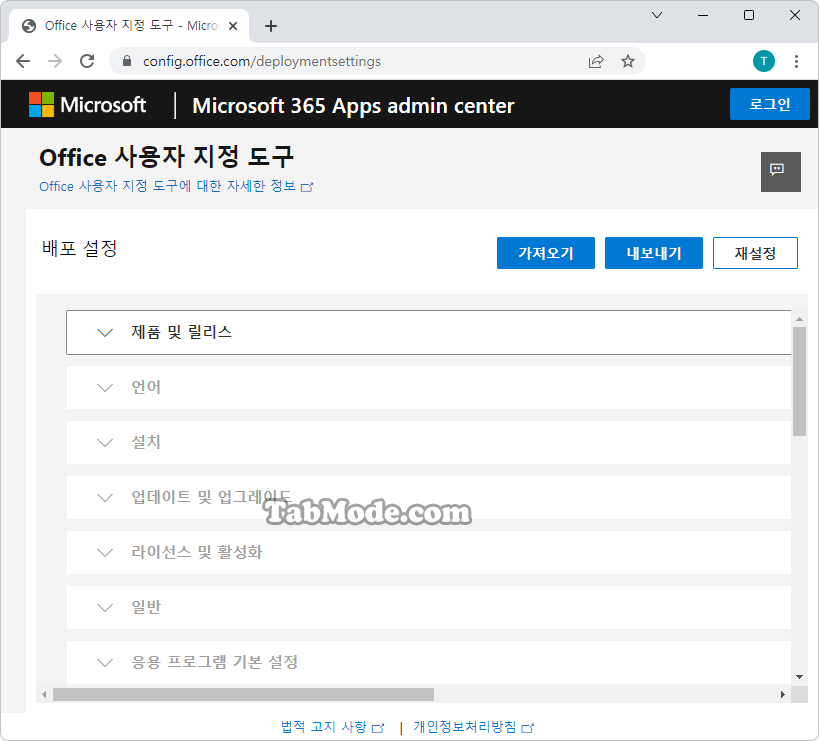This screenshot has height=741, width=819.
Task: Open the 법적 고지 사항 link
Action: coord(332,726)
